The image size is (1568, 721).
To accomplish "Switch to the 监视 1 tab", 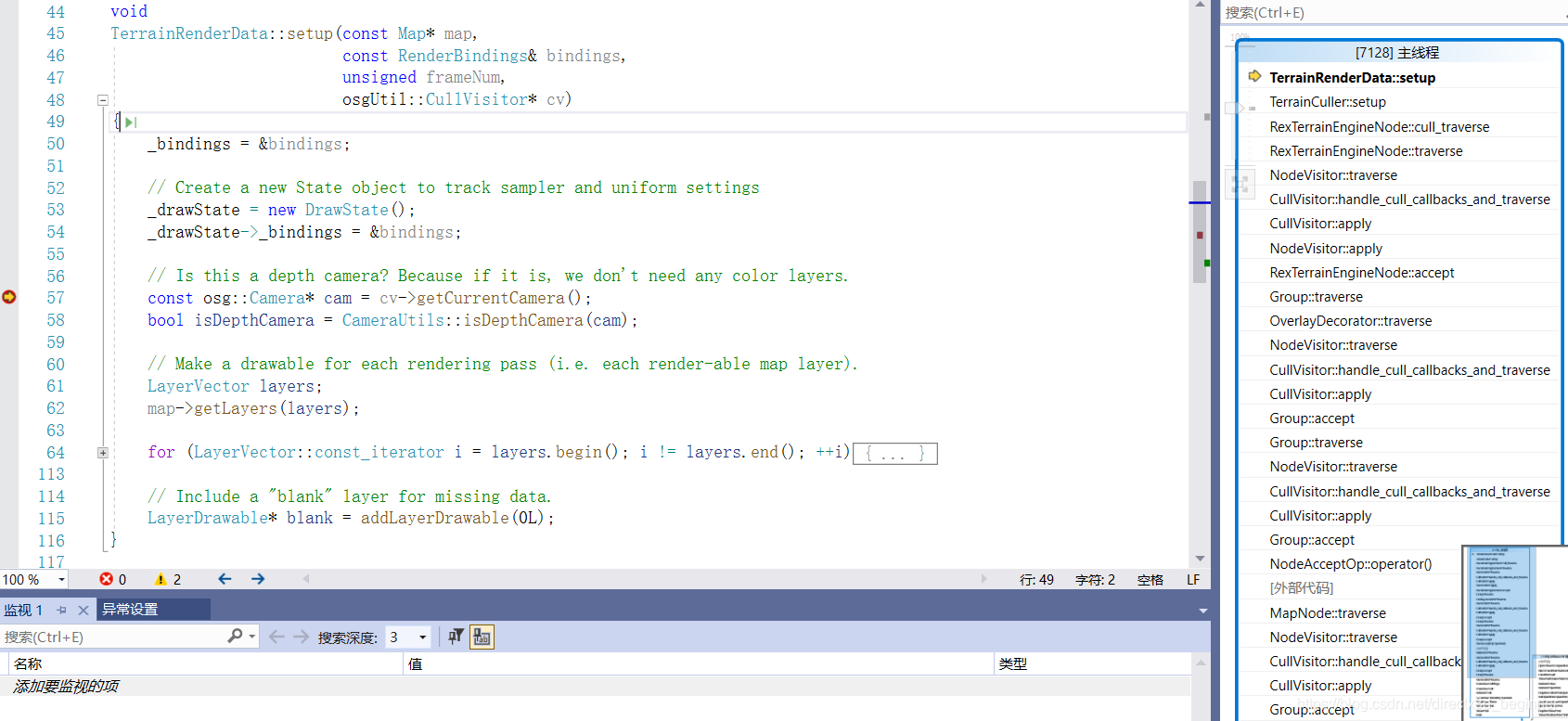I will [23, 610].
